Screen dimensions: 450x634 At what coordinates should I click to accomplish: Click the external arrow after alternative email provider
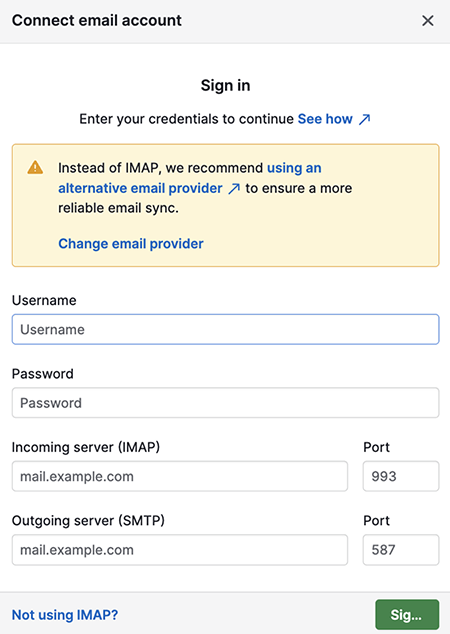[234, 188]
